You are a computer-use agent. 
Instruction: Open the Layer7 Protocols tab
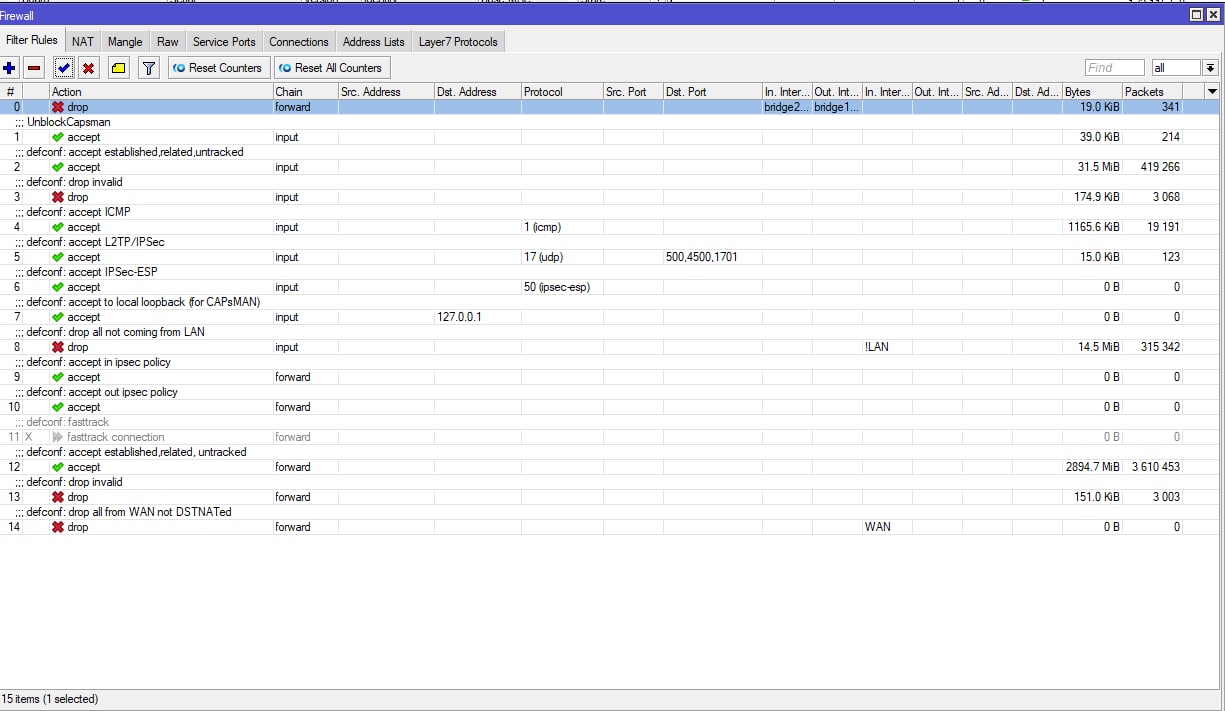458,41
